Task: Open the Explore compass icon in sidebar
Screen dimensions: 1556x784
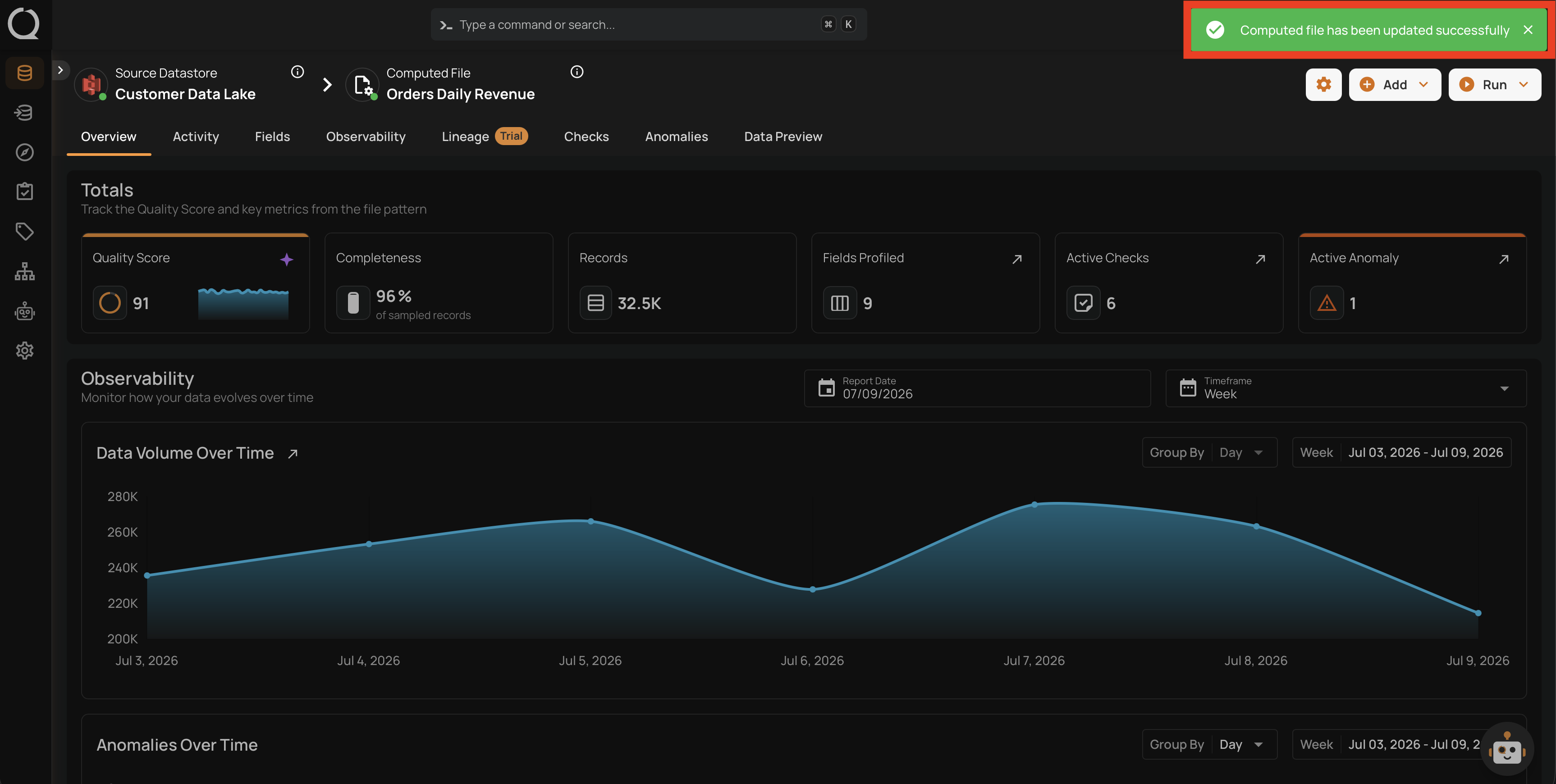Action: pos(25,152)
